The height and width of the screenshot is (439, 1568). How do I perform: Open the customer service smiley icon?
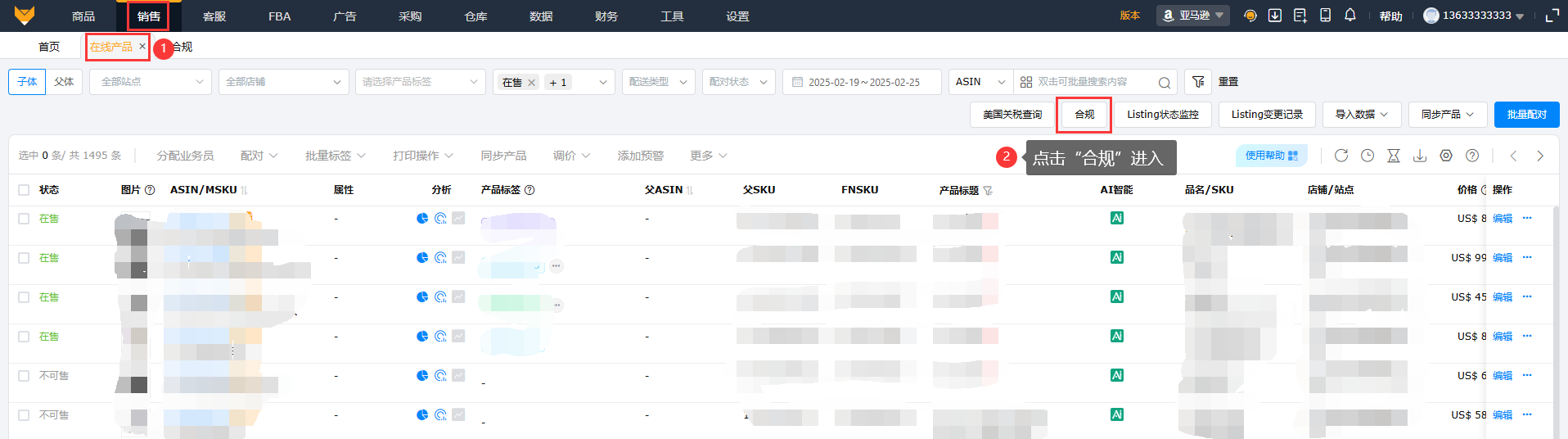tap(1250, 16)
